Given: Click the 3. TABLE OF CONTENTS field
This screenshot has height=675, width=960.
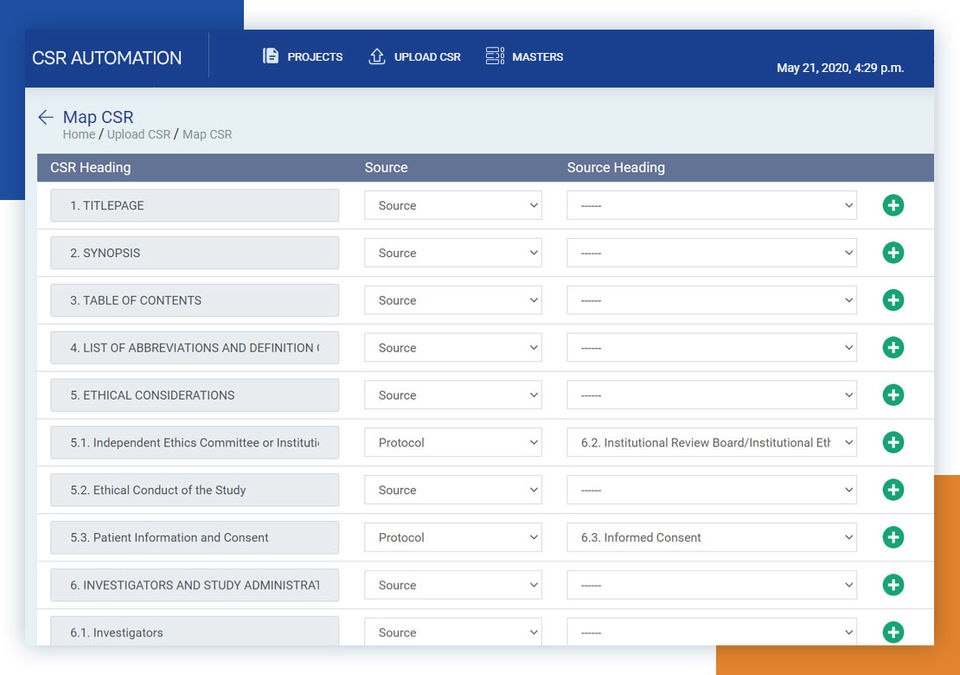Looking at the screenshot, I should (x=194, y=300).
